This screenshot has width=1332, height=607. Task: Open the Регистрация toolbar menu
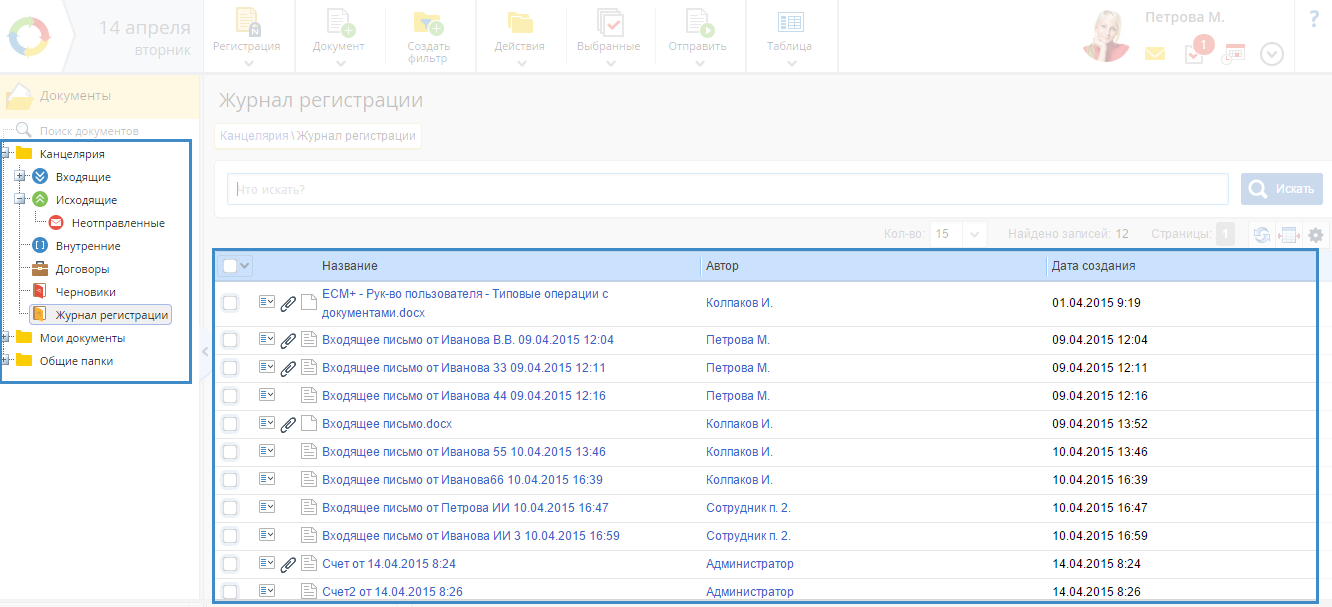click(x=247, y=36)
